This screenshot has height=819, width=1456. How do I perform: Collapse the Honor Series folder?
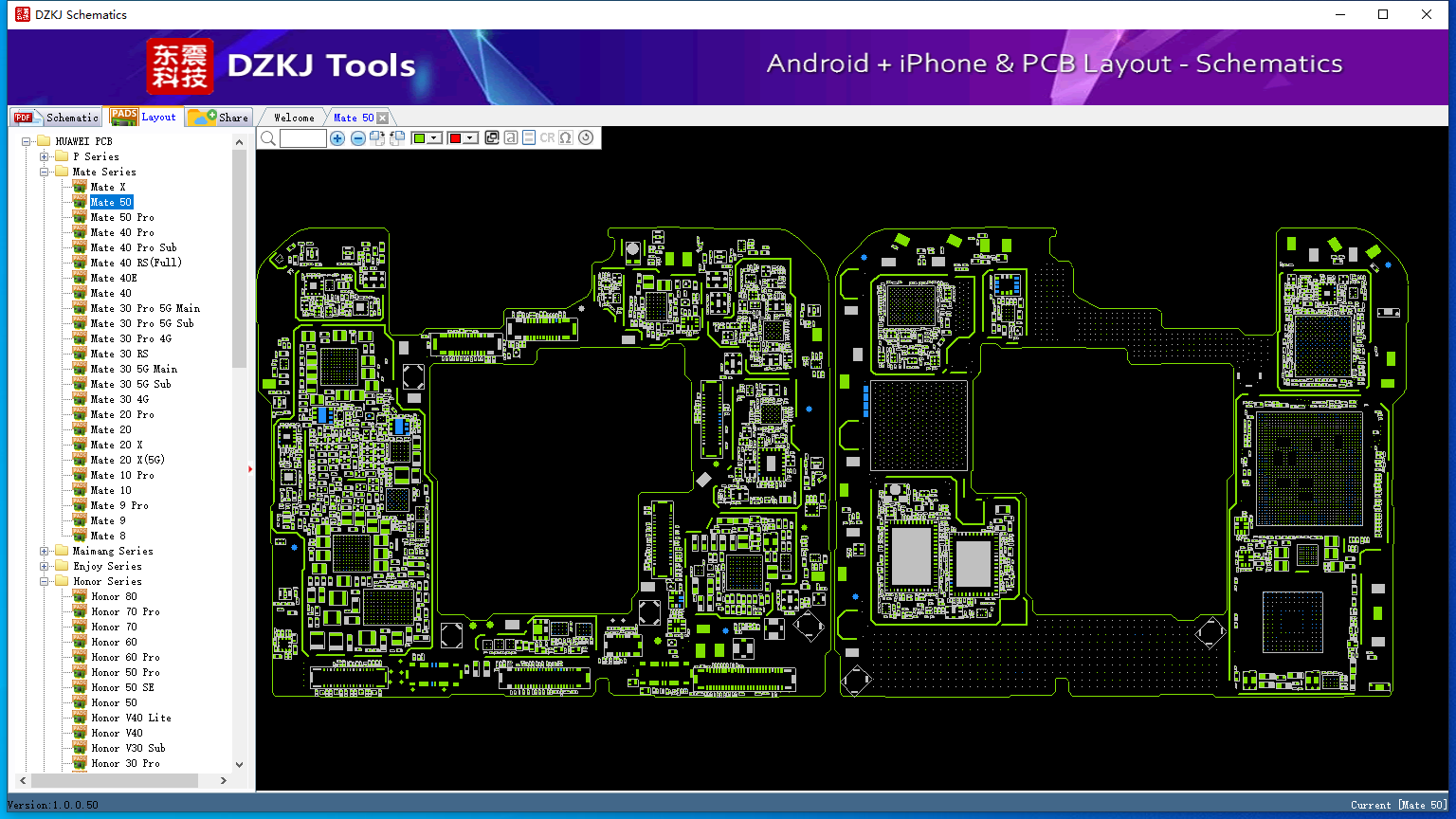point(45,581)
